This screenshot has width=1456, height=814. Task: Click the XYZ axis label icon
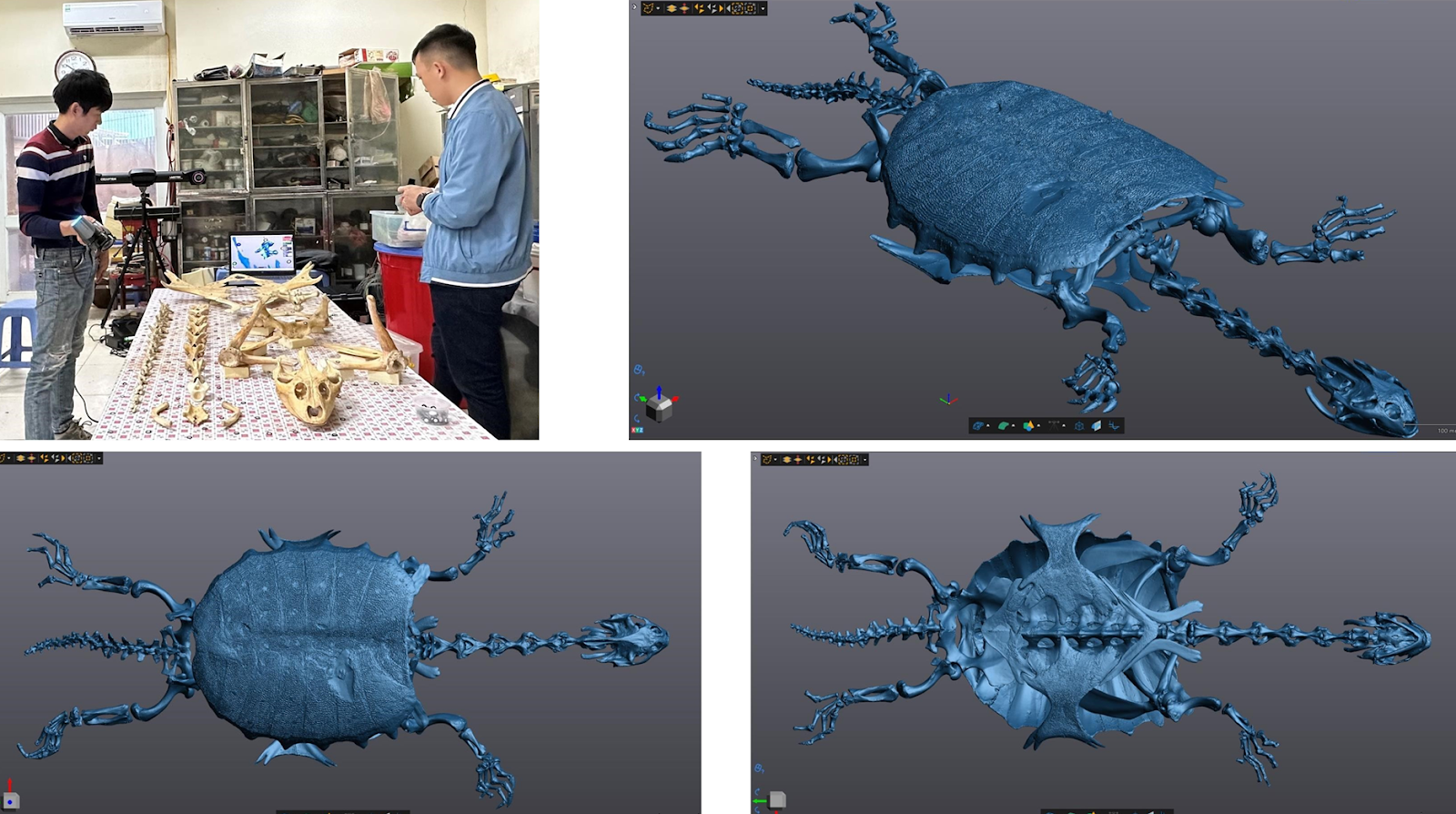point(637,429)
